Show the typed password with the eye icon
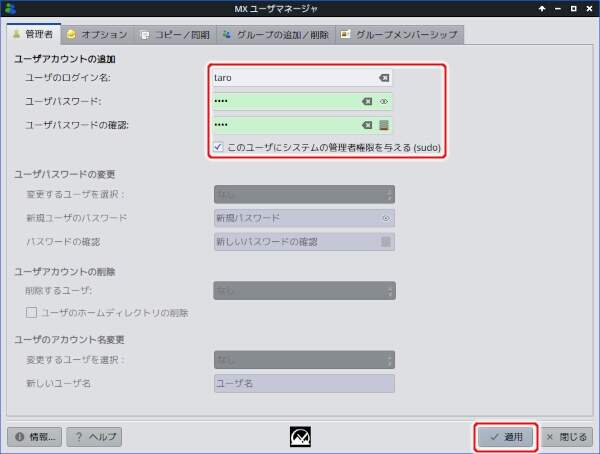 384,101
